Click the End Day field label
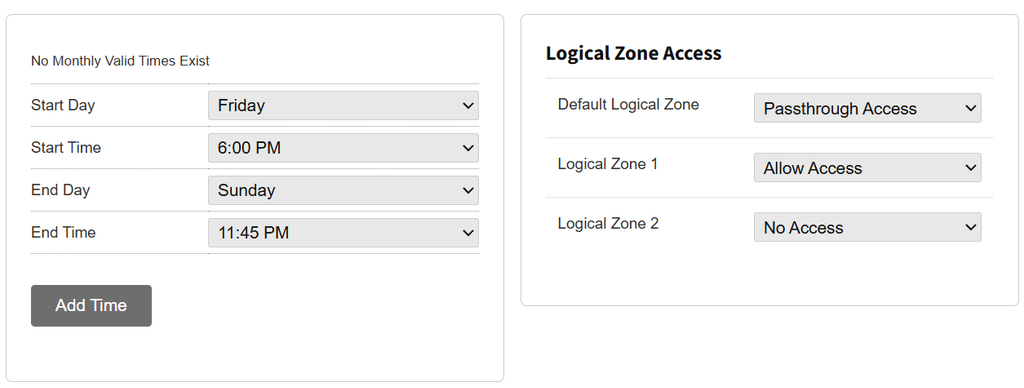 click(x=60, y=190)
